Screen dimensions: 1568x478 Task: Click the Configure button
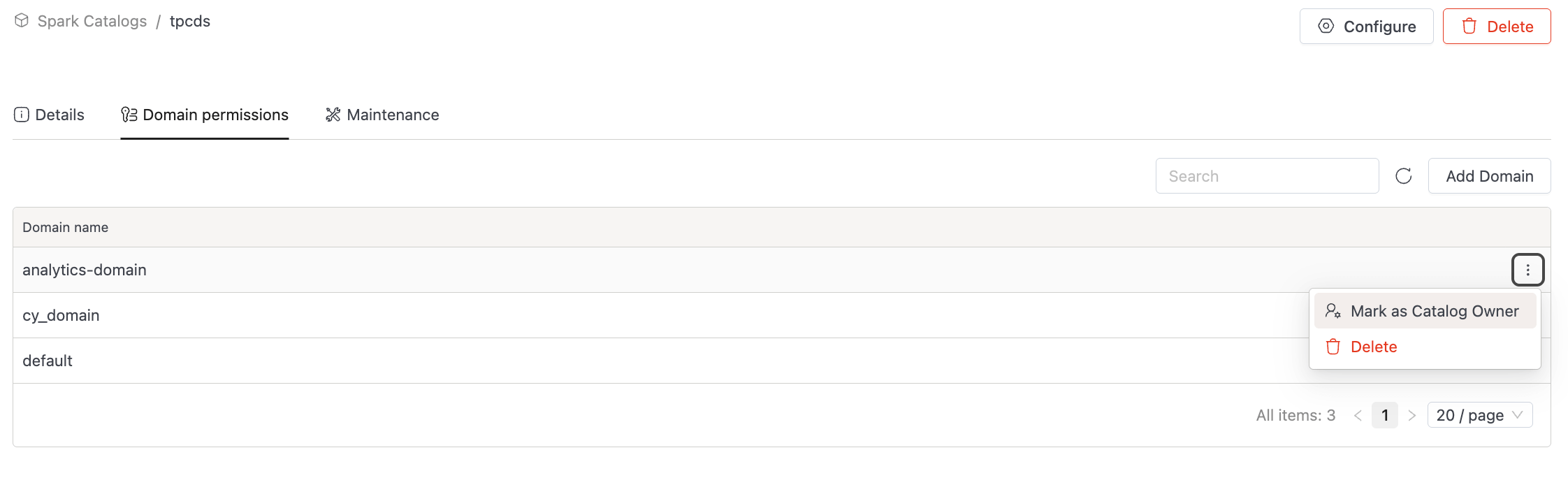point(1366,27)
